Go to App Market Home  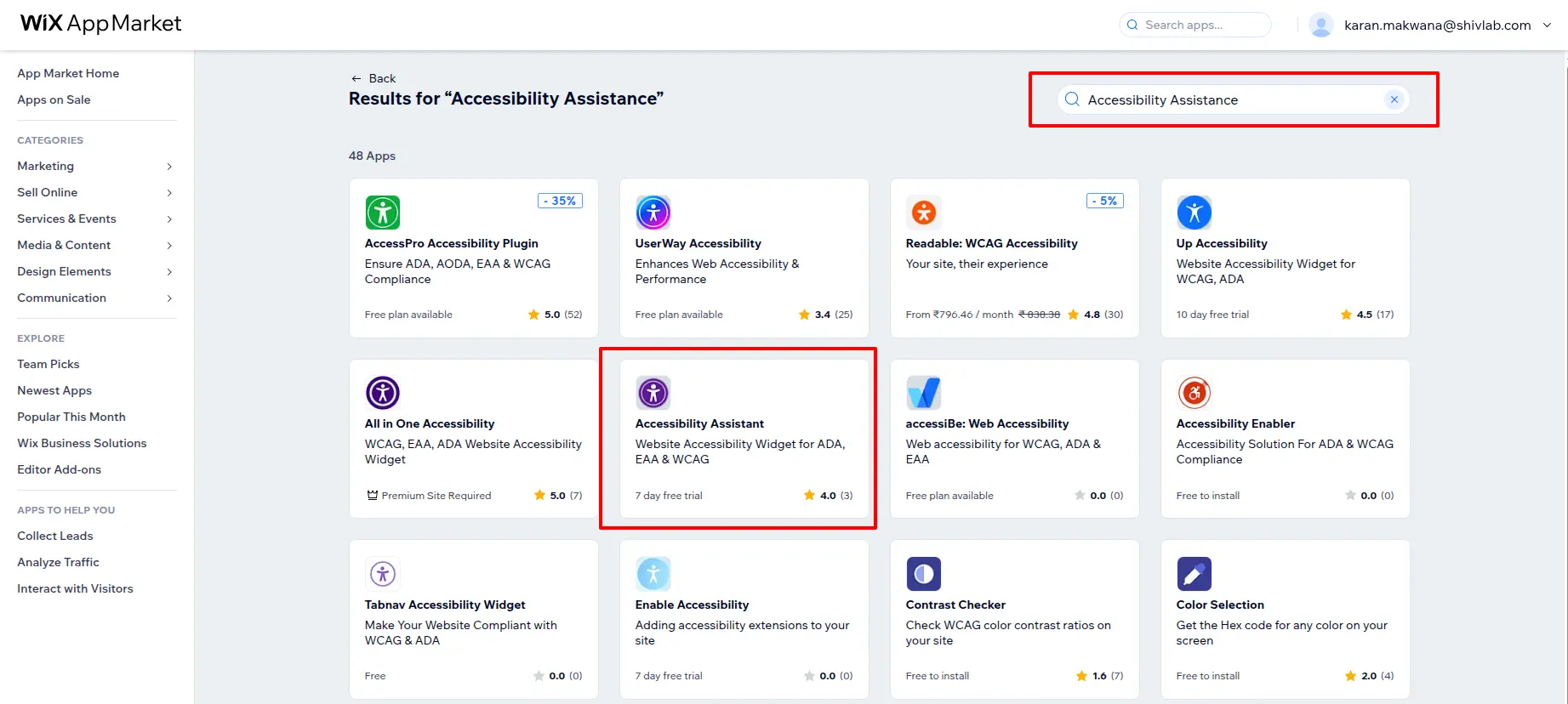coord(68,73)
